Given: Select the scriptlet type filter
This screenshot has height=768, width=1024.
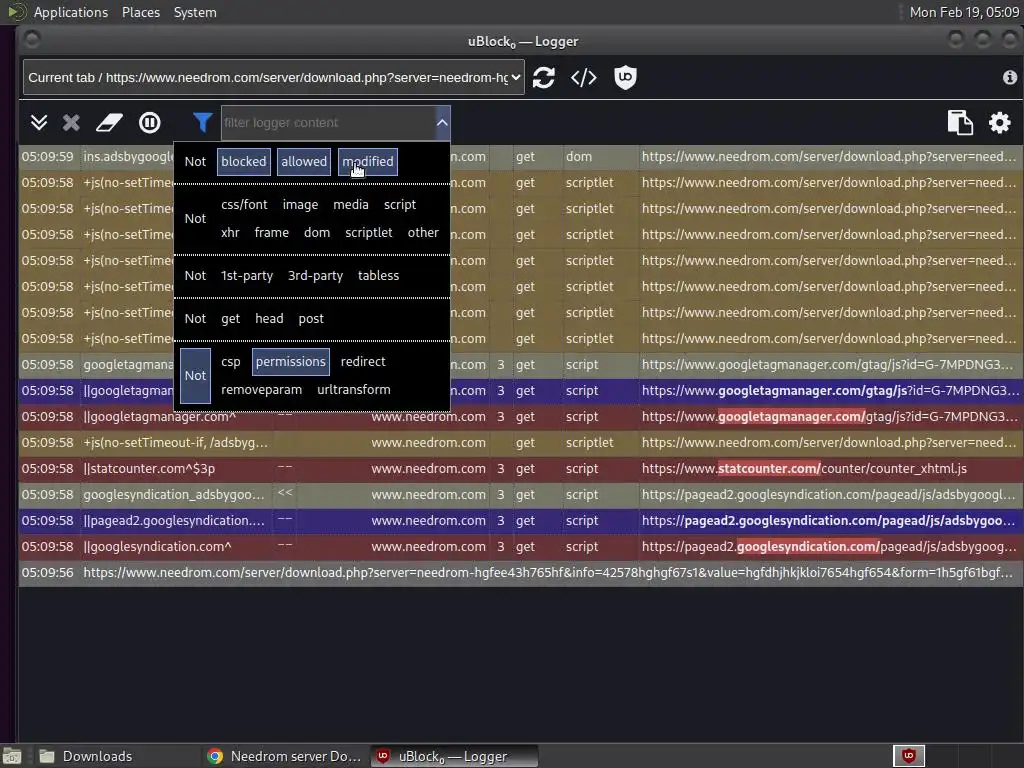Looking at the screenshot, I should [368, 232].
